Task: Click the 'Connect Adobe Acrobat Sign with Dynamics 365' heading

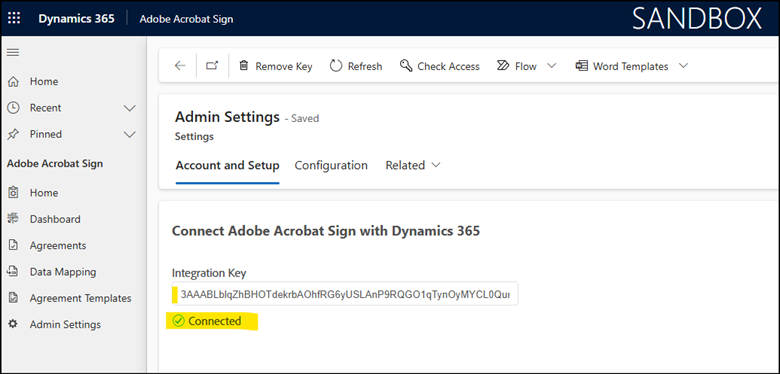Action: (326, 231)
